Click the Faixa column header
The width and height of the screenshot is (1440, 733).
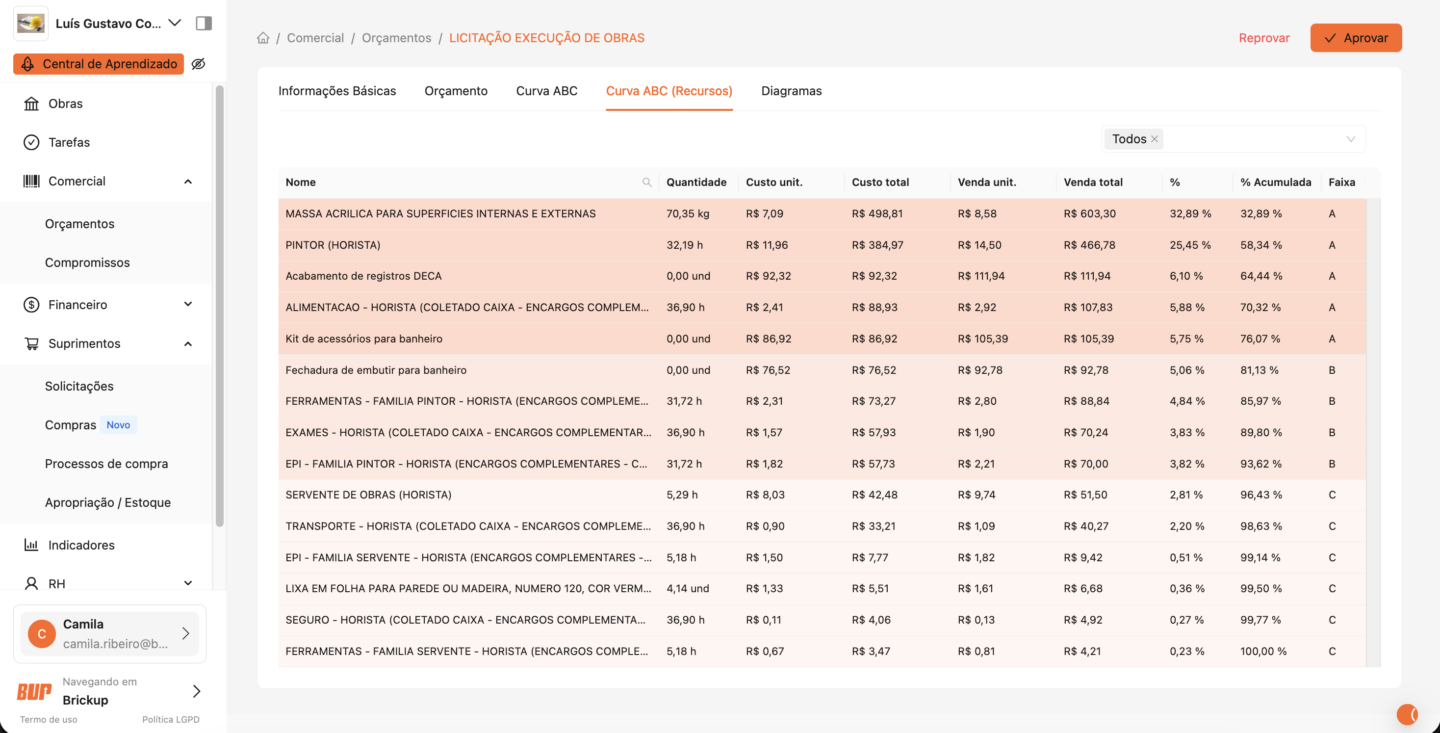(1342, 183)
